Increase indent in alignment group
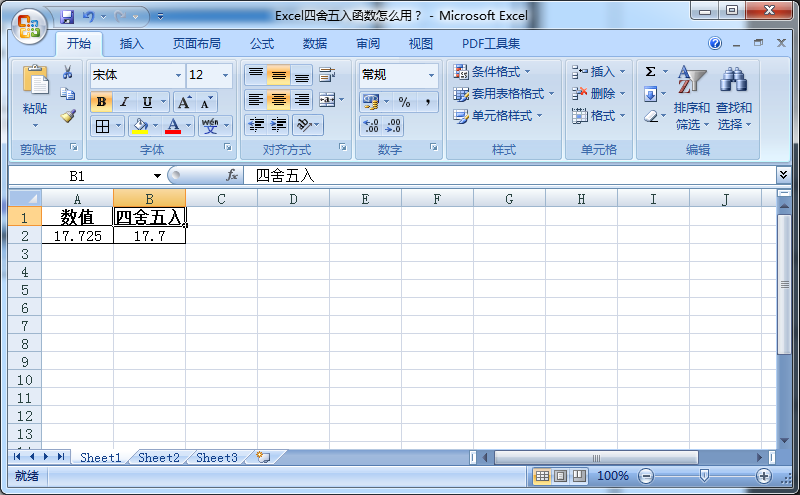Viewport: 800px width, 495px height. coord(279,125)
